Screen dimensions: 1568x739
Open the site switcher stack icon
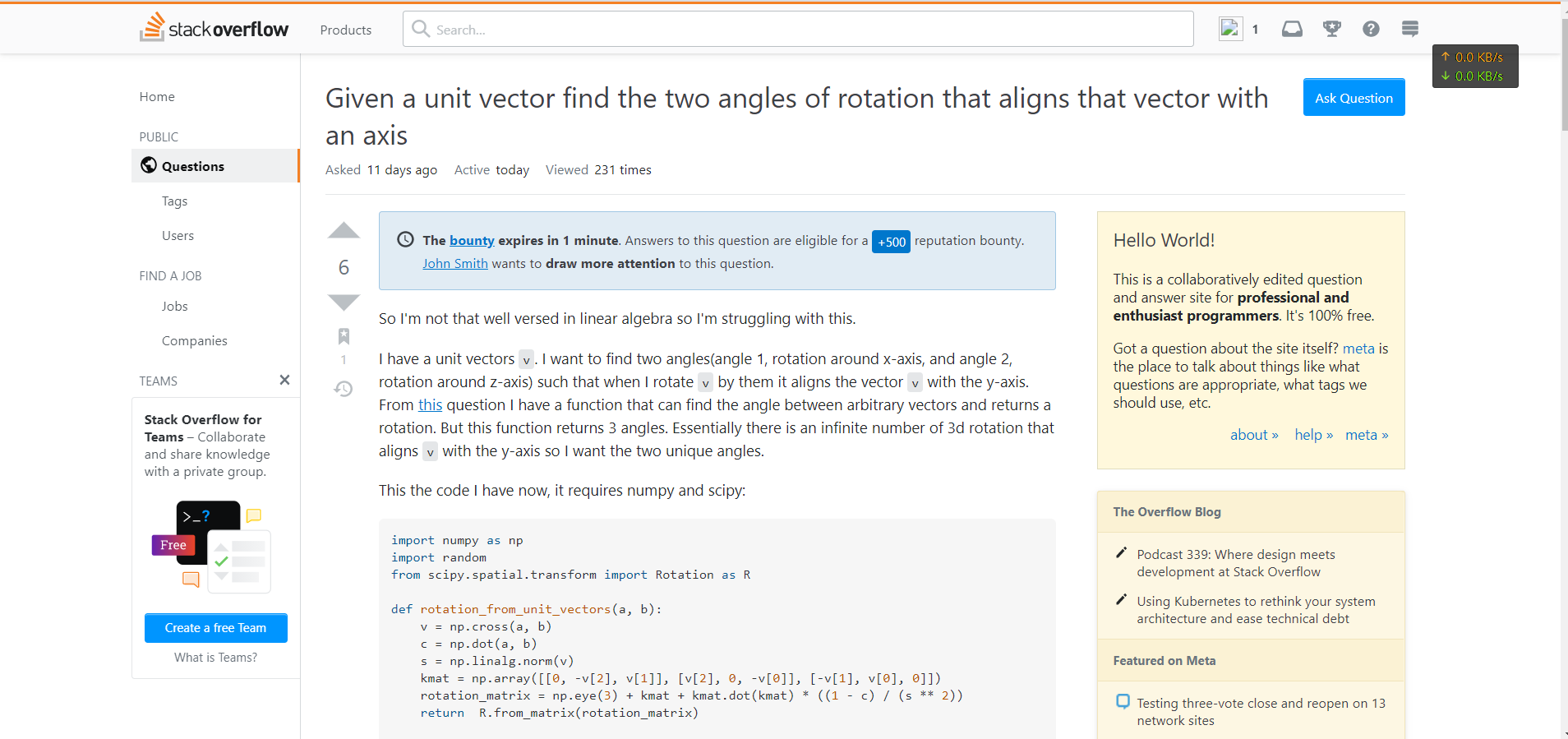point(1410,30)
